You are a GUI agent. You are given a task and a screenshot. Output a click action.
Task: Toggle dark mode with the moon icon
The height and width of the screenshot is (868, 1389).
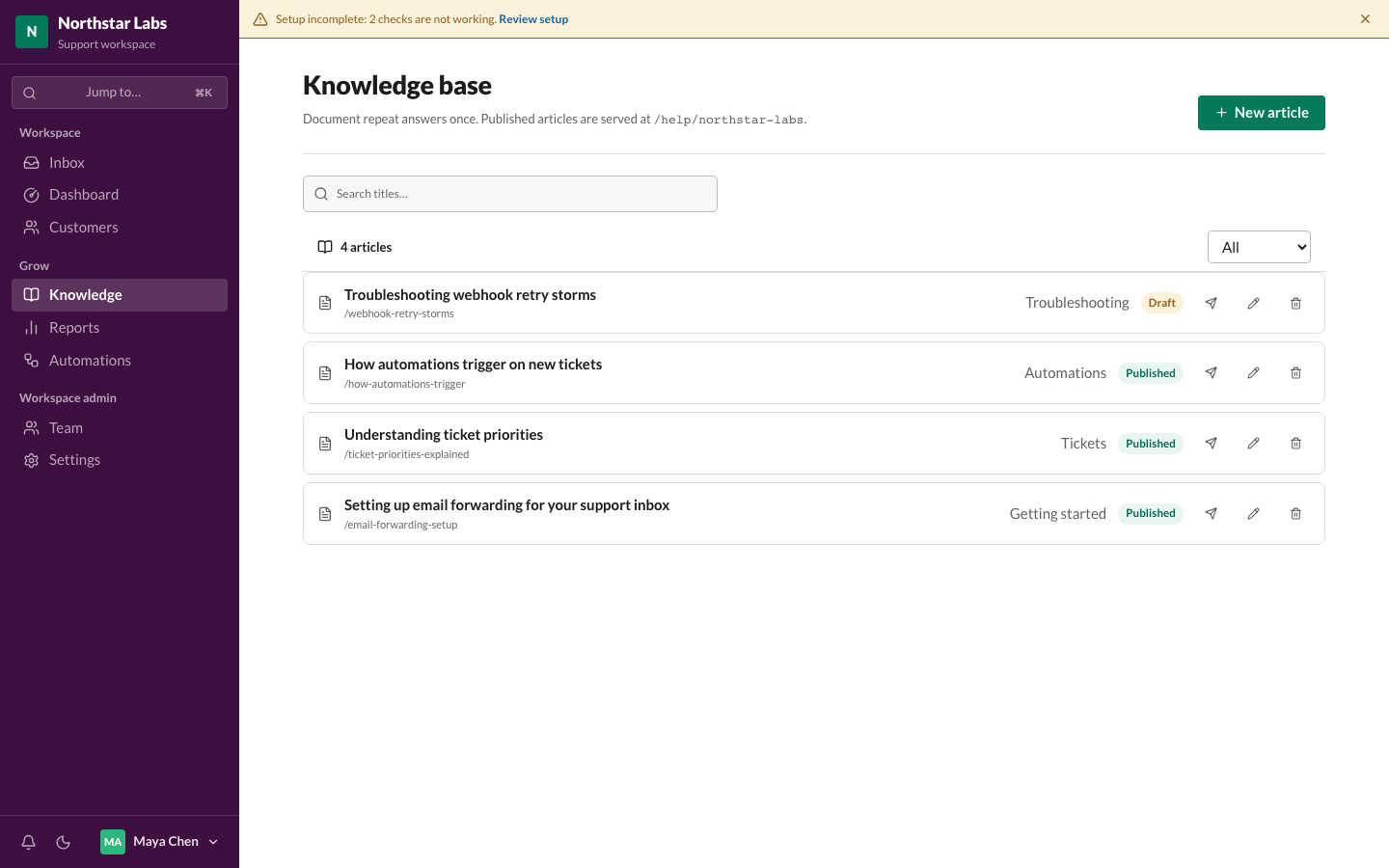click(64, 842)
